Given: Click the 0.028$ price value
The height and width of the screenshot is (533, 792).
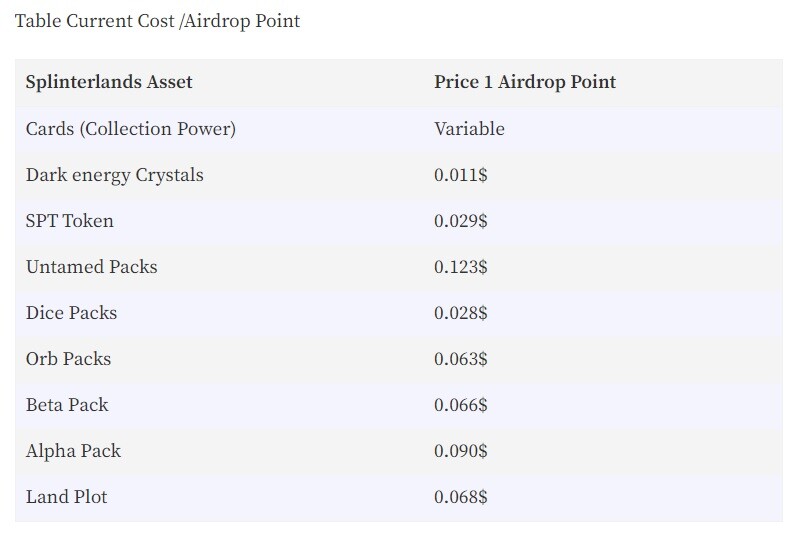Looking at the screenshot, I should pos(461,313).
